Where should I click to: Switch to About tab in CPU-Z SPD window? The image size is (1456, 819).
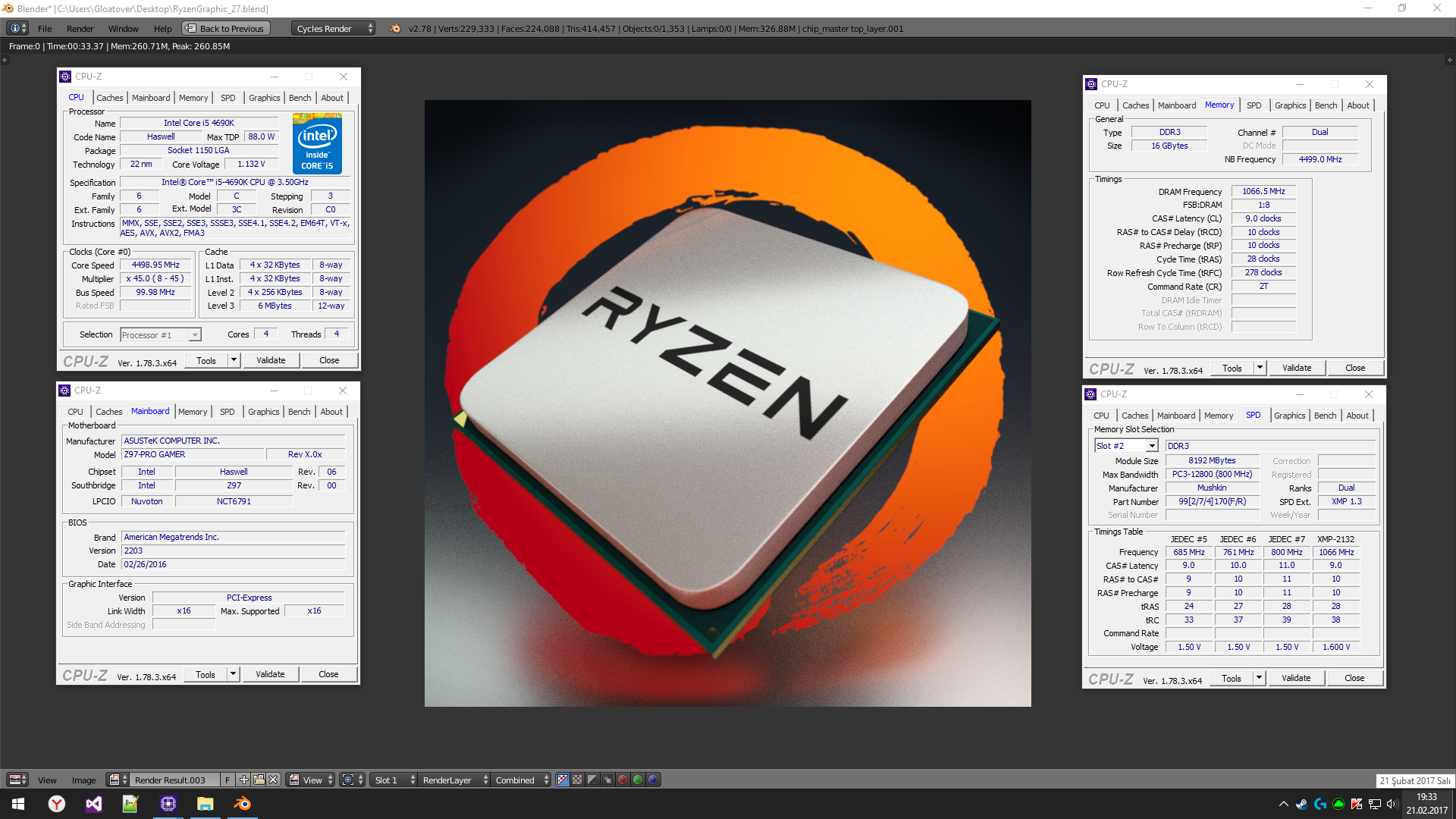point(1357,416)
